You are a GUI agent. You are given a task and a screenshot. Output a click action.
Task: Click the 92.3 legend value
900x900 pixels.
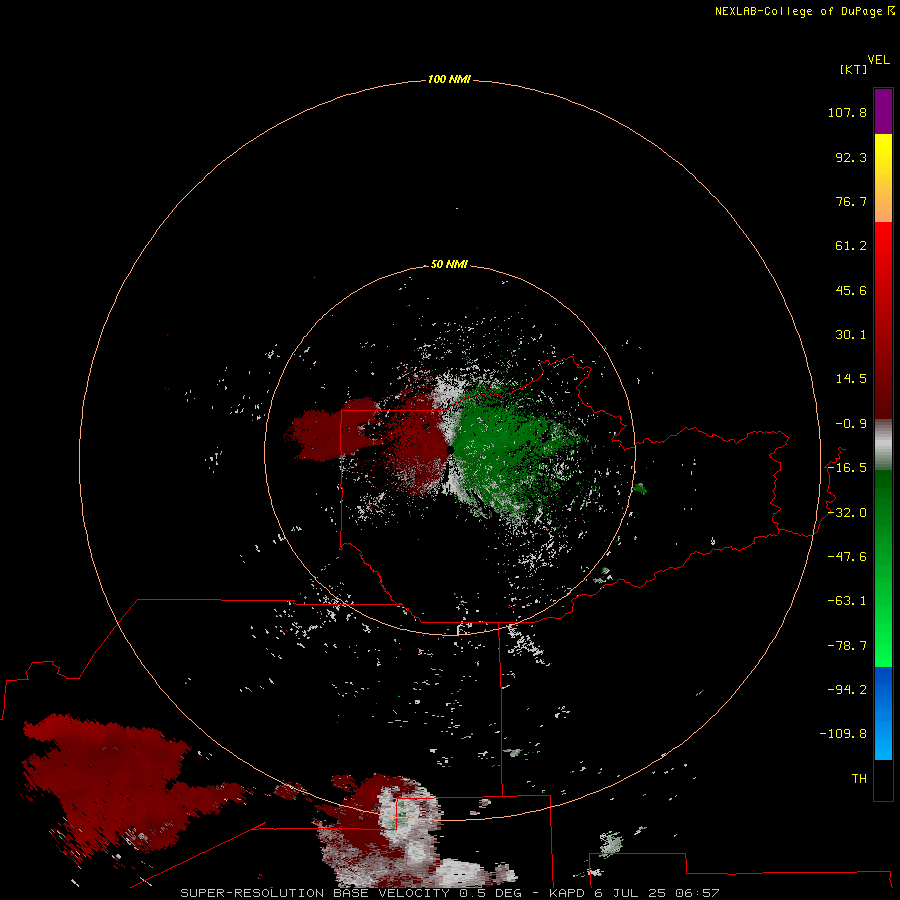pos(851,157)
